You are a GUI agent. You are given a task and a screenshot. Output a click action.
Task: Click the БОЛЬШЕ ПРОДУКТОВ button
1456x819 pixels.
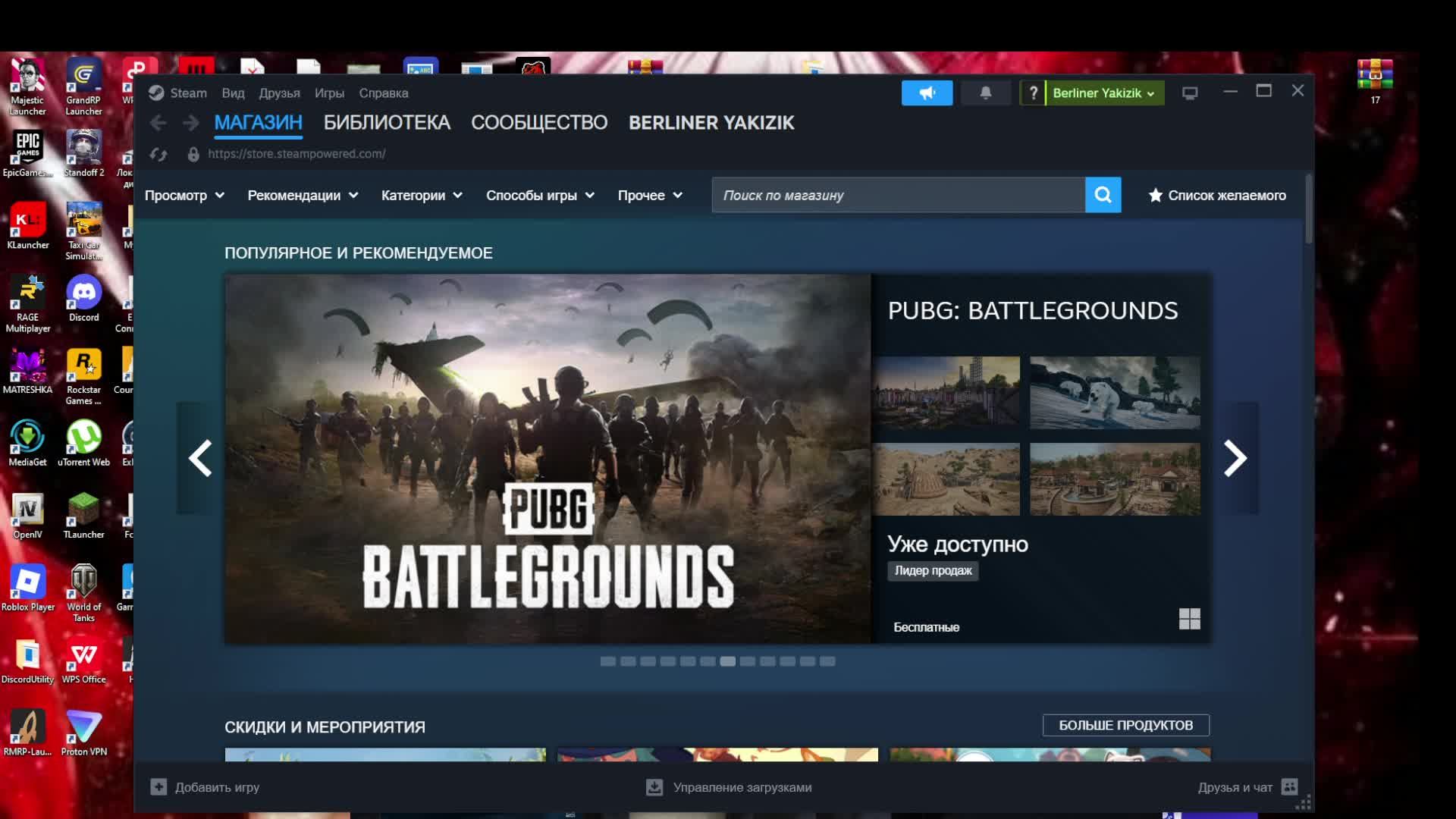(x=1125, y=725)
